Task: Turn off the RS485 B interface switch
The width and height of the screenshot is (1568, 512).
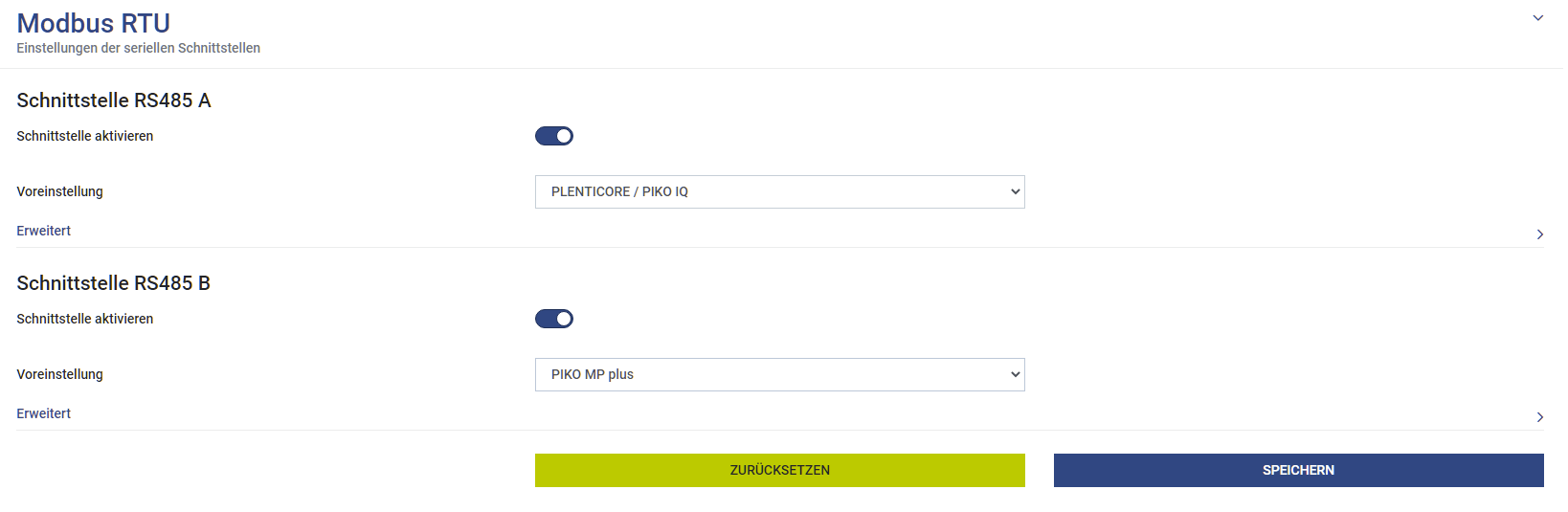Action: [x=554, y=319]
